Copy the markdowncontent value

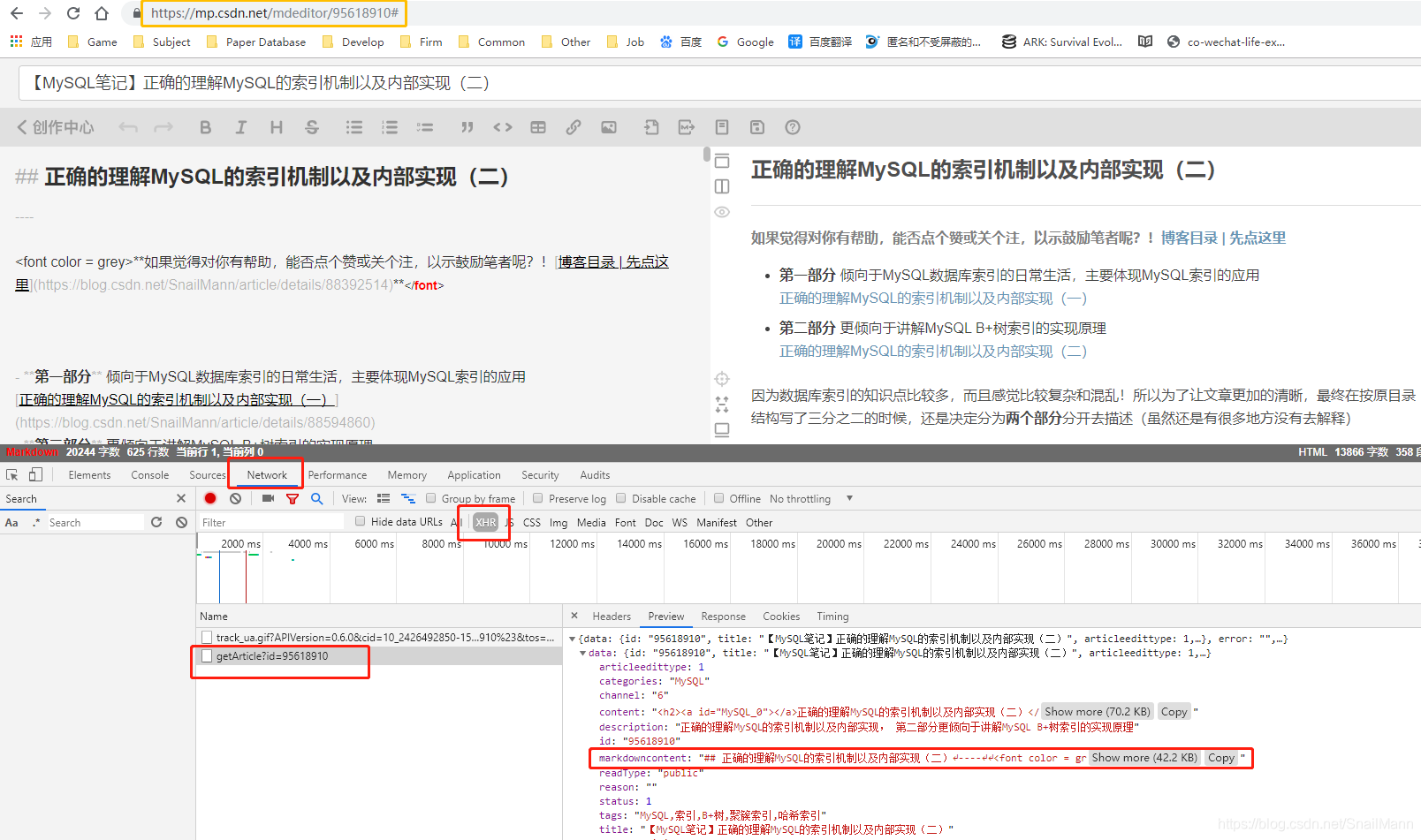tap(1221, 758)
